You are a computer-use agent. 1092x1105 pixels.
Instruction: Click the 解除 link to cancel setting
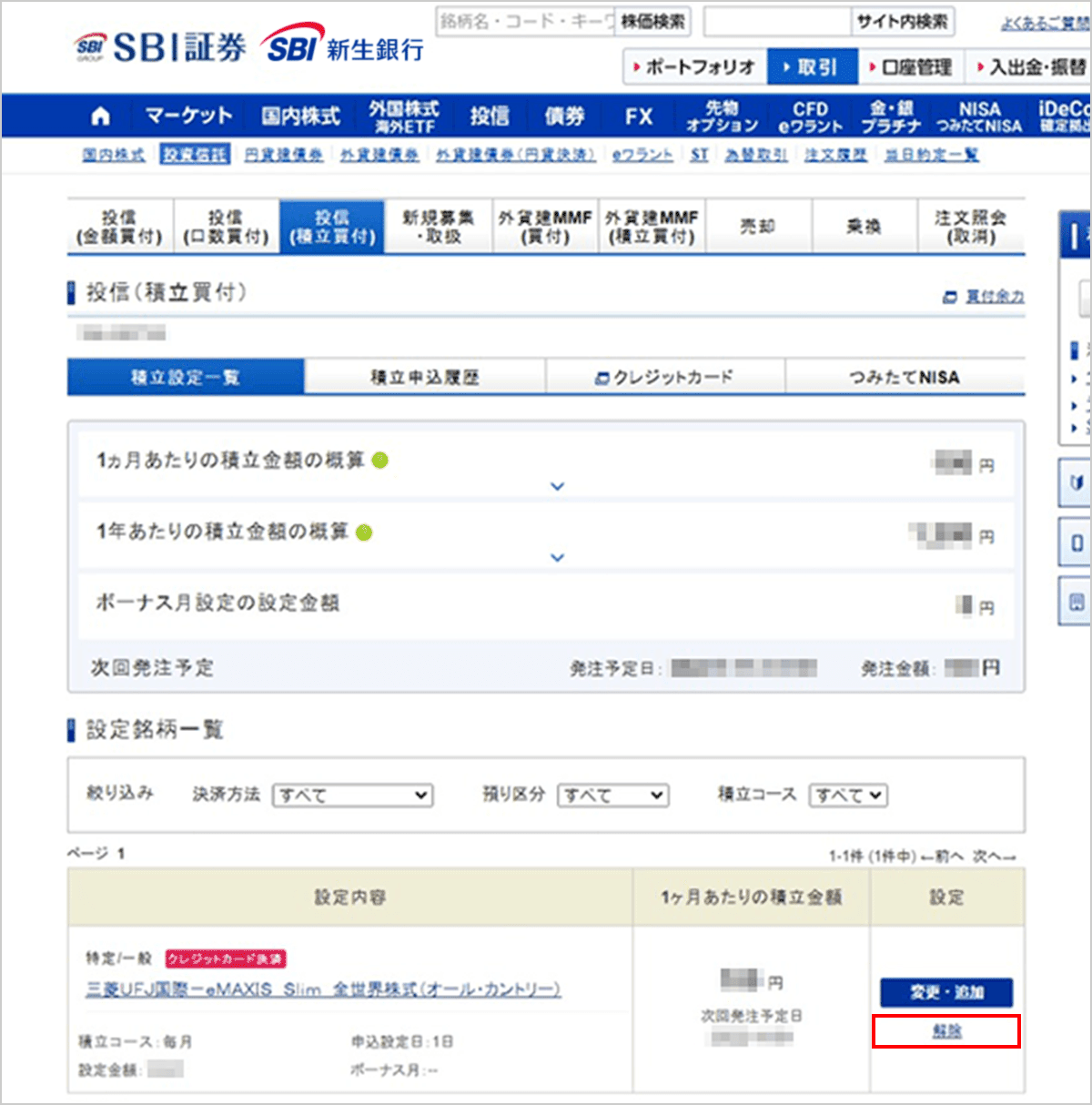[x=946, y=1031]
